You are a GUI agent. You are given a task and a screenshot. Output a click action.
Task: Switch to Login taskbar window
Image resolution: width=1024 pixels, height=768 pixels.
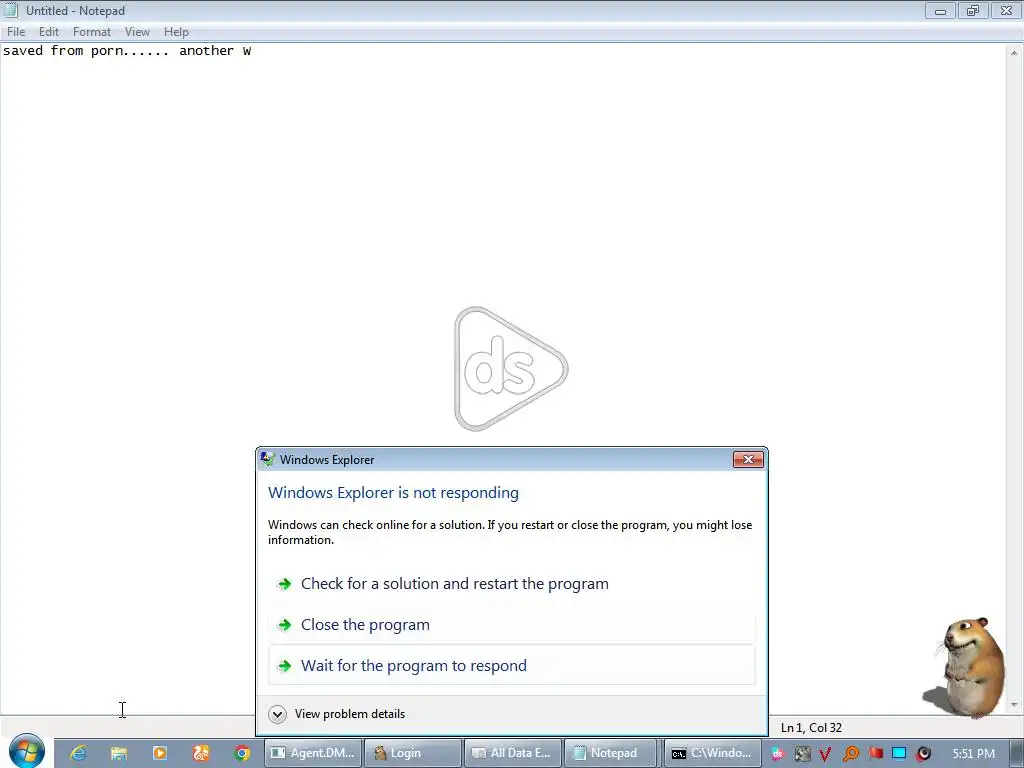413,753
